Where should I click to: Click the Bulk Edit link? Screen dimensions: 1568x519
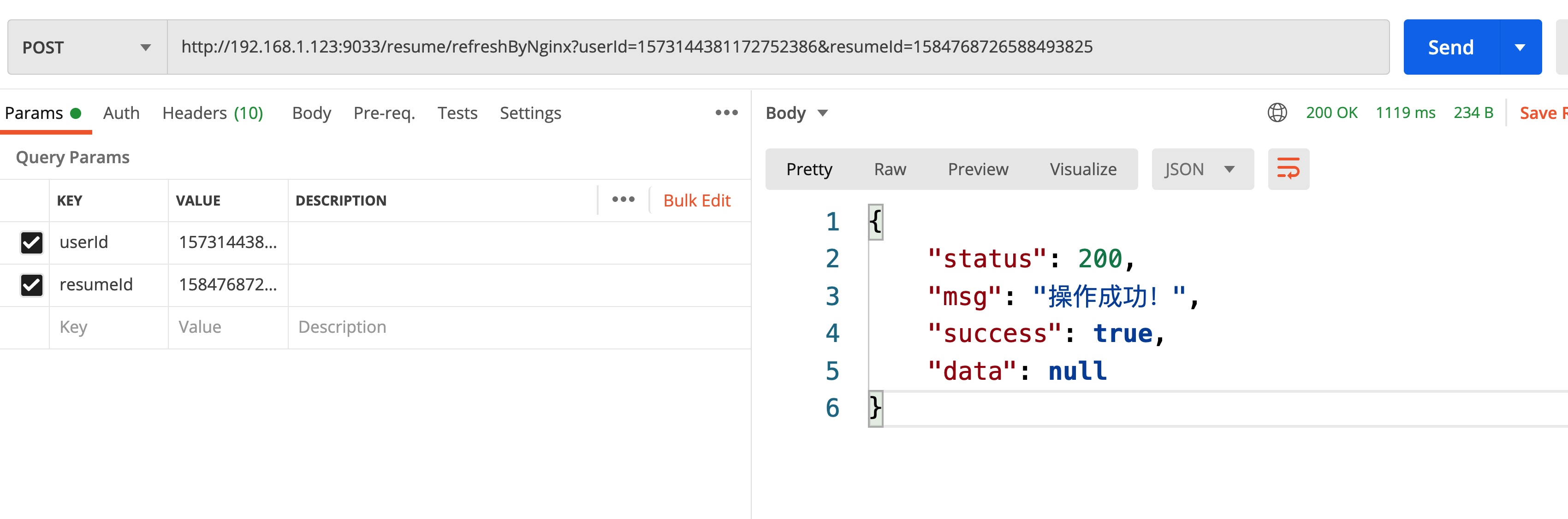coord(696,200)
